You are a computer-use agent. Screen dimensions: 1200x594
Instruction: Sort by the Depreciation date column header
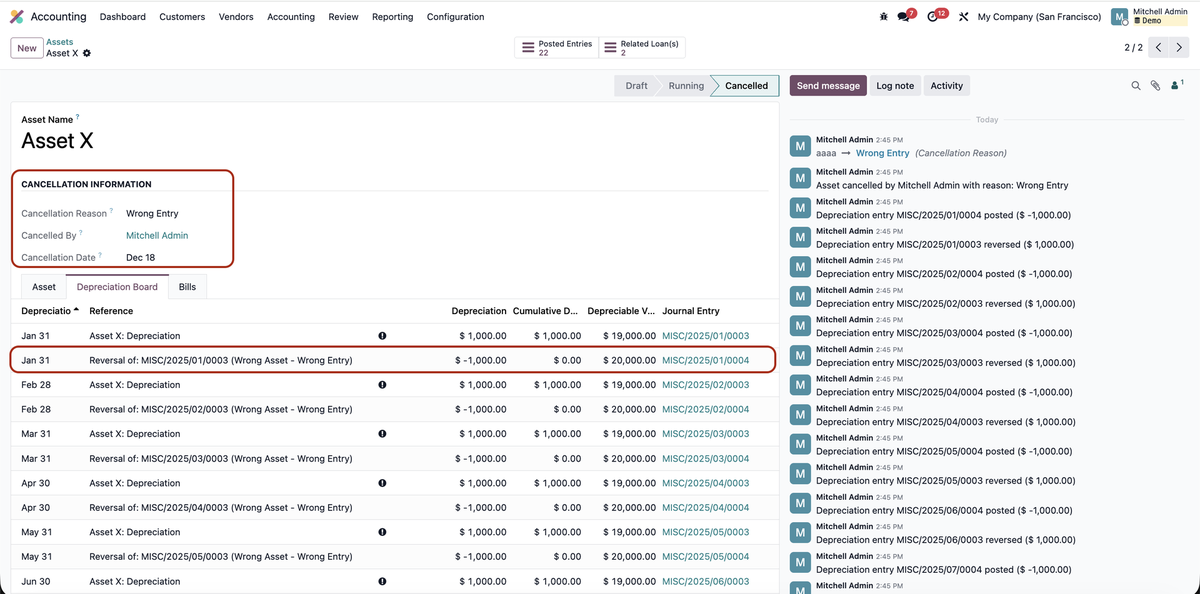(x=48, y=311)
